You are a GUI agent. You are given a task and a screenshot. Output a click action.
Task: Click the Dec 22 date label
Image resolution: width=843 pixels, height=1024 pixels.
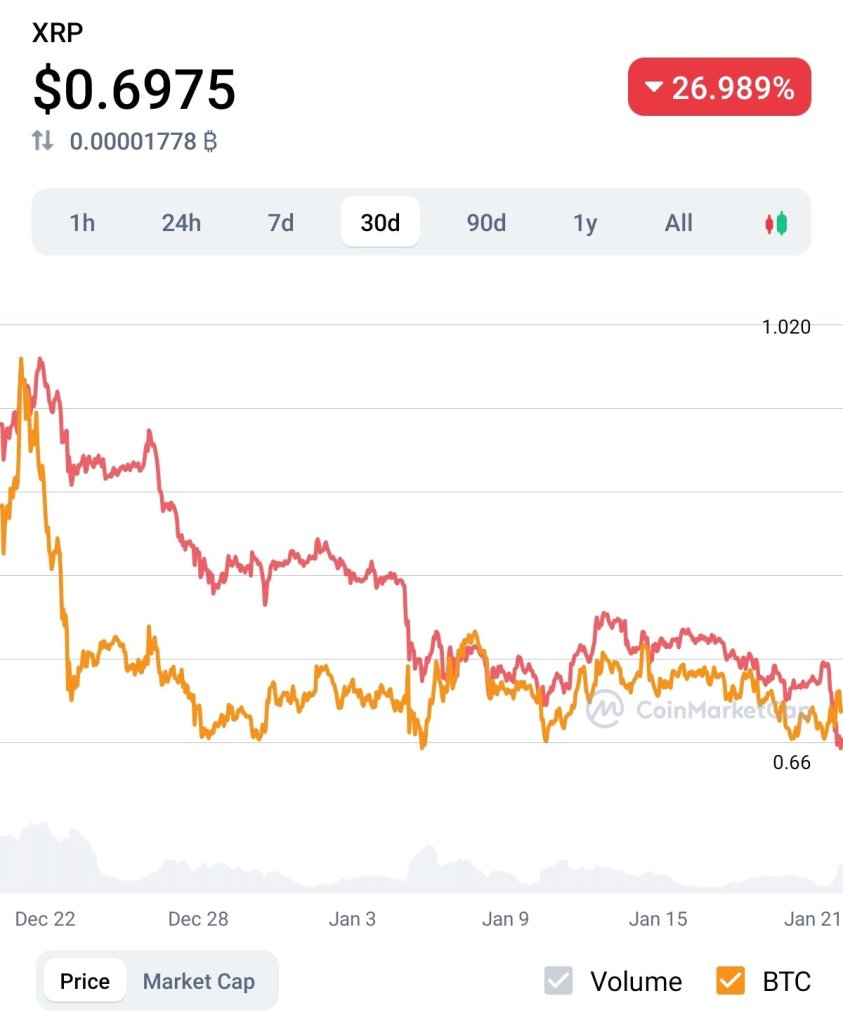(45, 919)
